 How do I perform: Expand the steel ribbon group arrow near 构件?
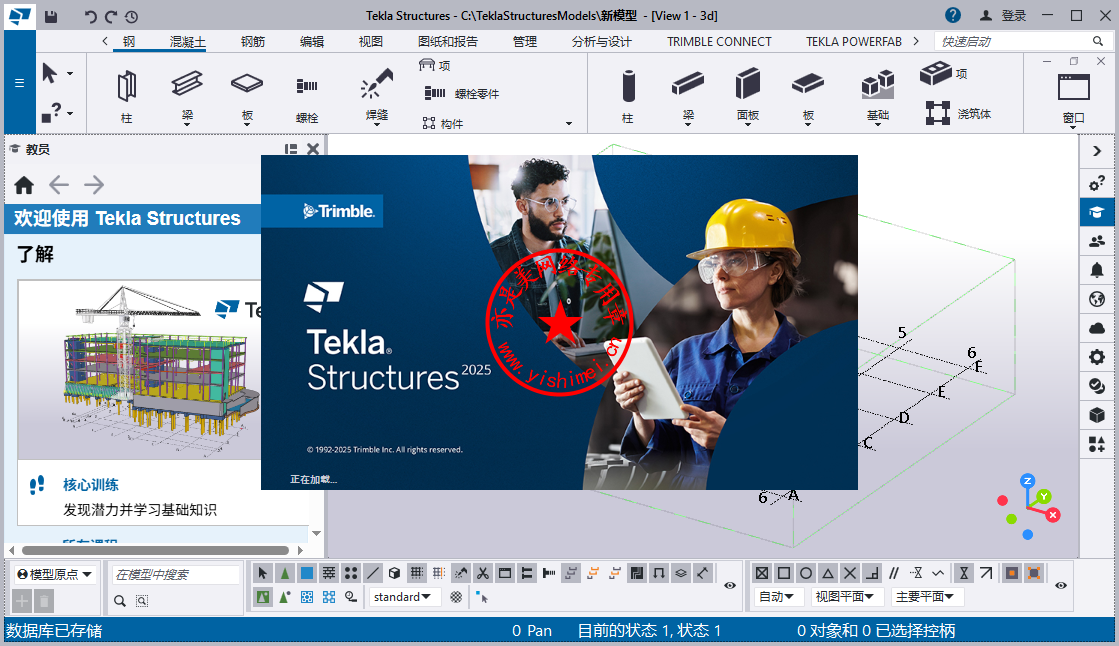click(x=569, y=123)
